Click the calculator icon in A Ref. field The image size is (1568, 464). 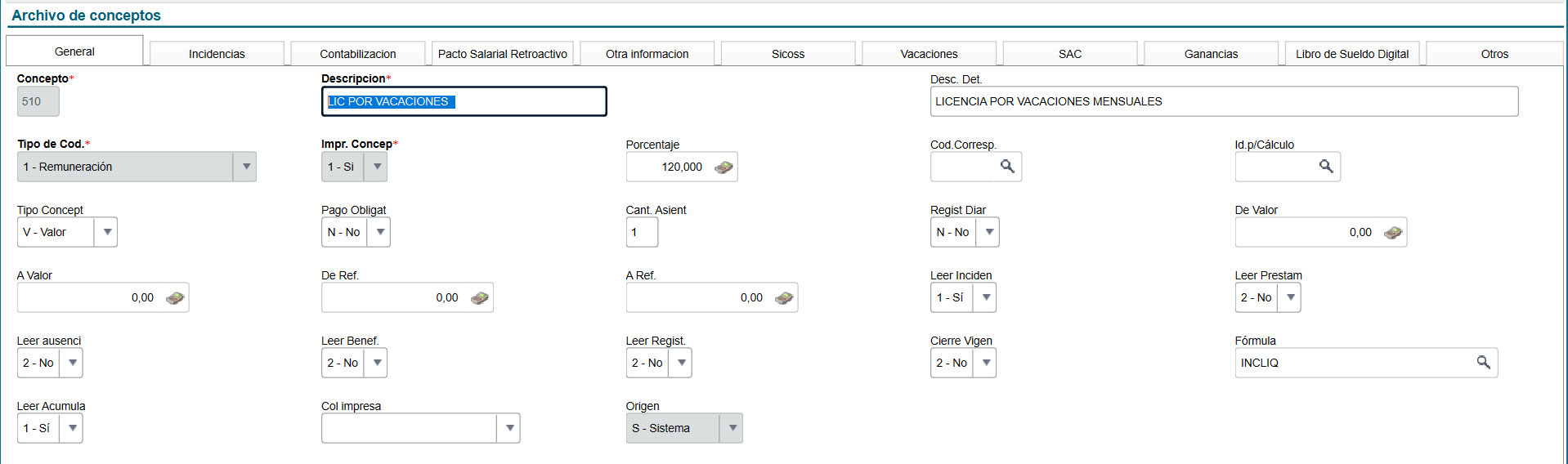click(783, 298)
